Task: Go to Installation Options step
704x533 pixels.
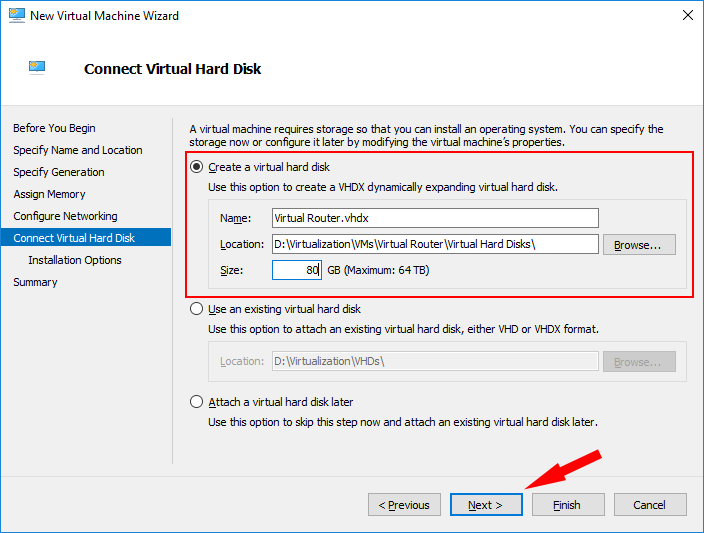Action: tap(75, 260)
